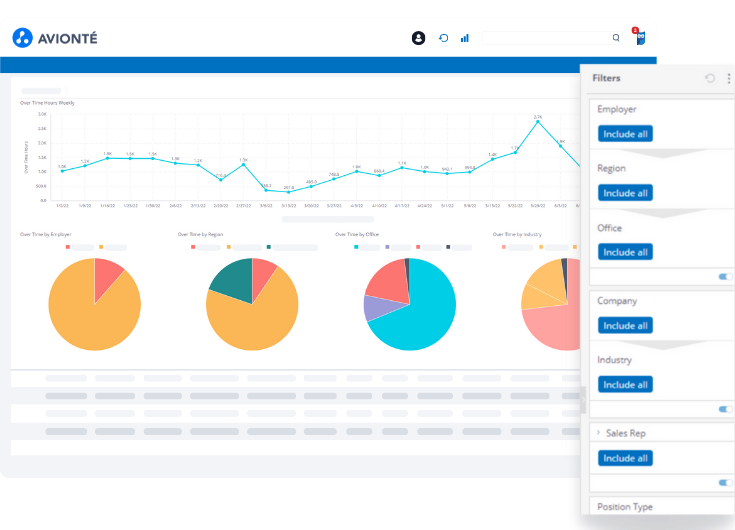Click Include all under Employer

625,133
